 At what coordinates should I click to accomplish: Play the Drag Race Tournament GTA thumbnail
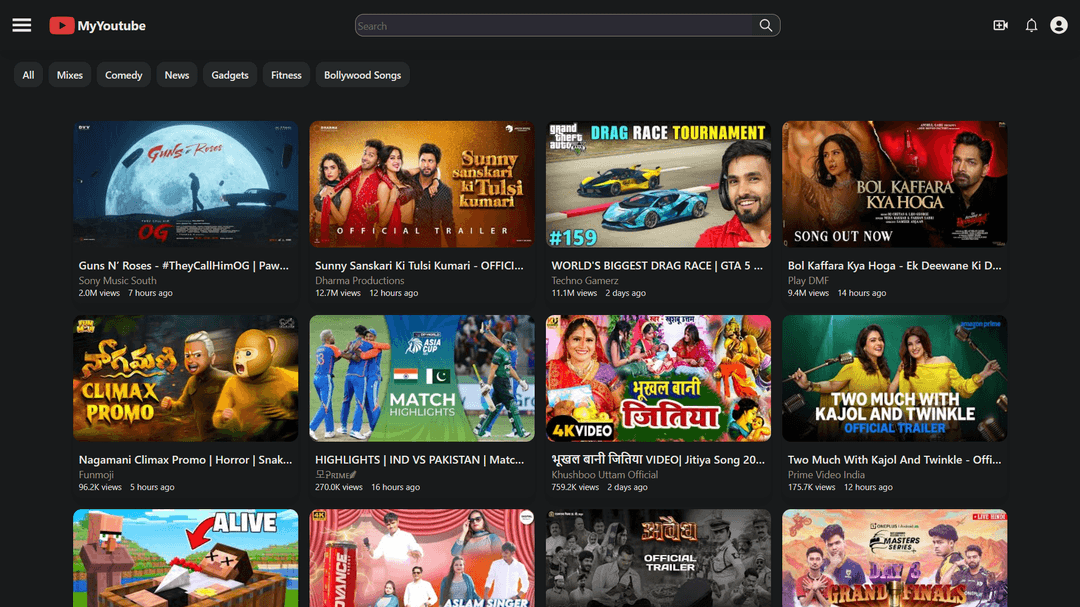tap(658, 184)
